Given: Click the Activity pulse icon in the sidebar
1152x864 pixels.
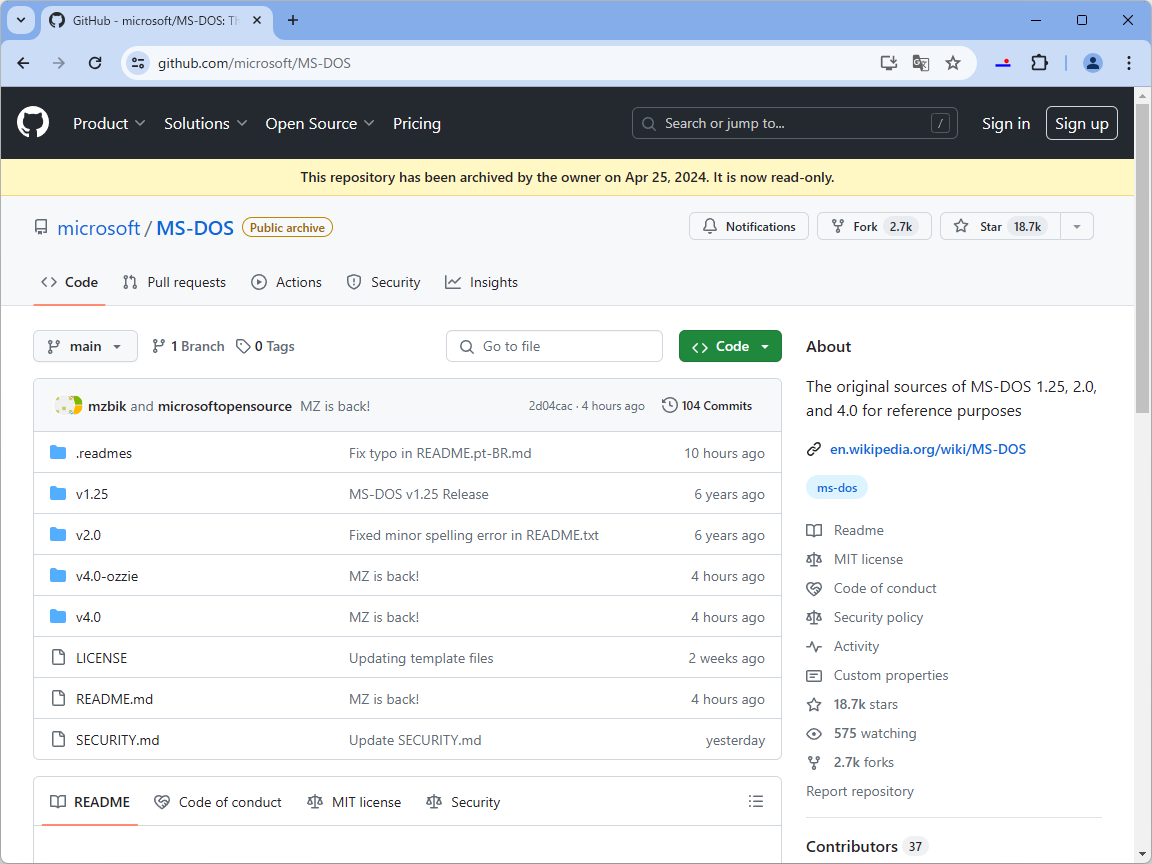Looking at the screenshot, I should [x=814, y=646].
